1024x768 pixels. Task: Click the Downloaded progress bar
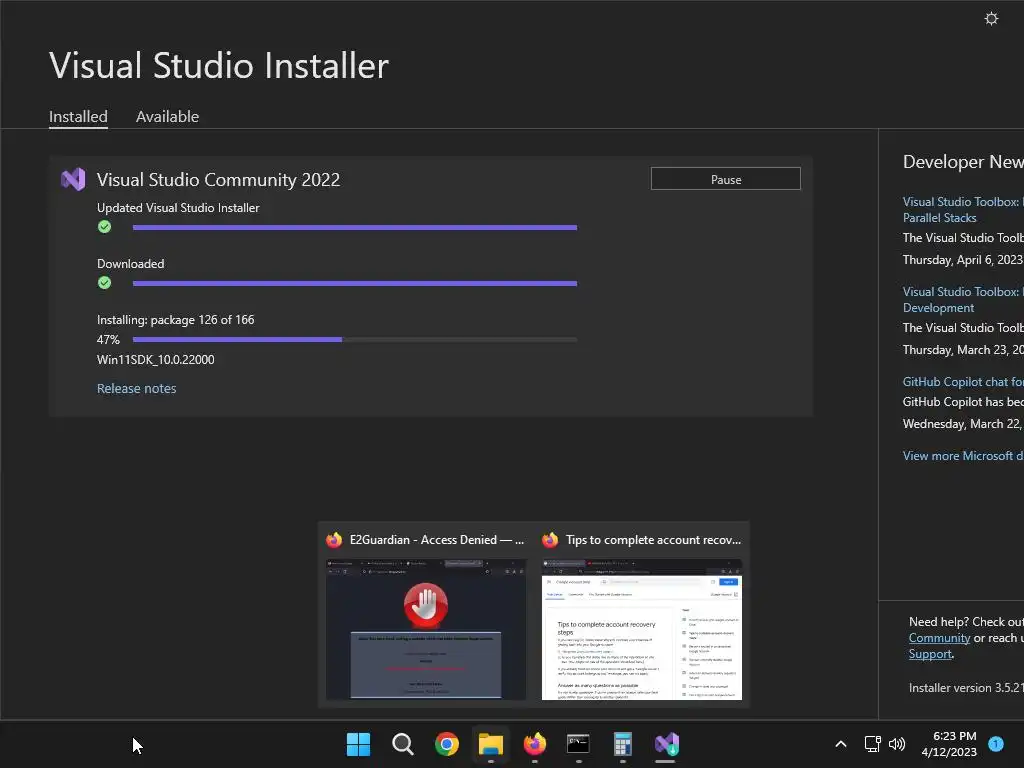coord(355,283)
